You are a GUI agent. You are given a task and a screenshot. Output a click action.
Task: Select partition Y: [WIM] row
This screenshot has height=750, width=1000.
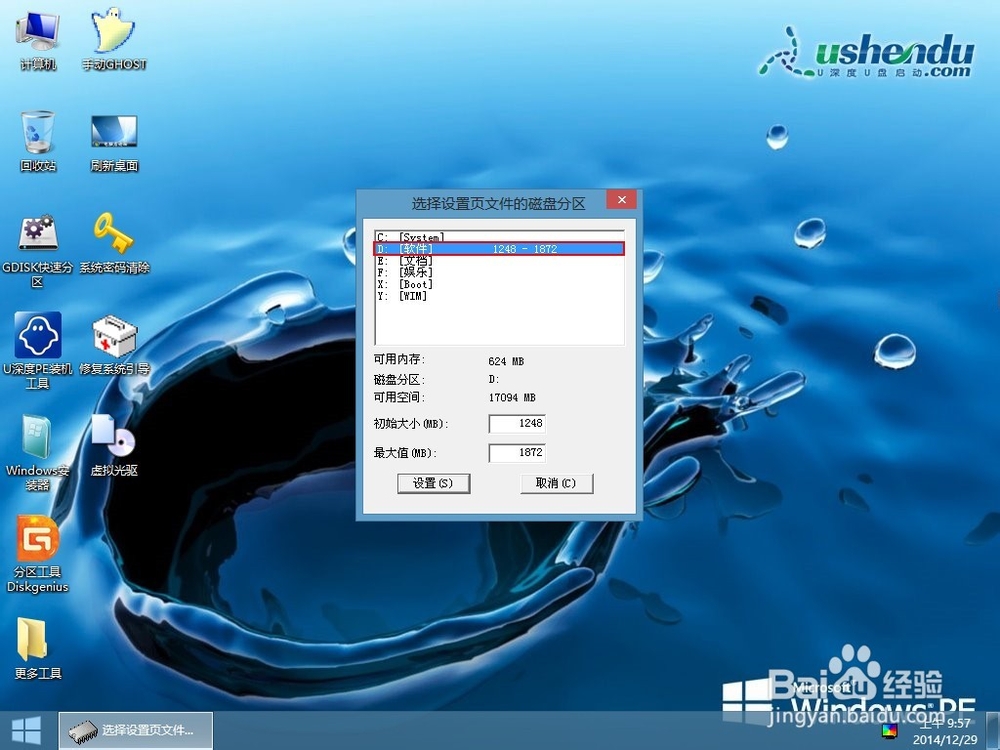point(499,296)
